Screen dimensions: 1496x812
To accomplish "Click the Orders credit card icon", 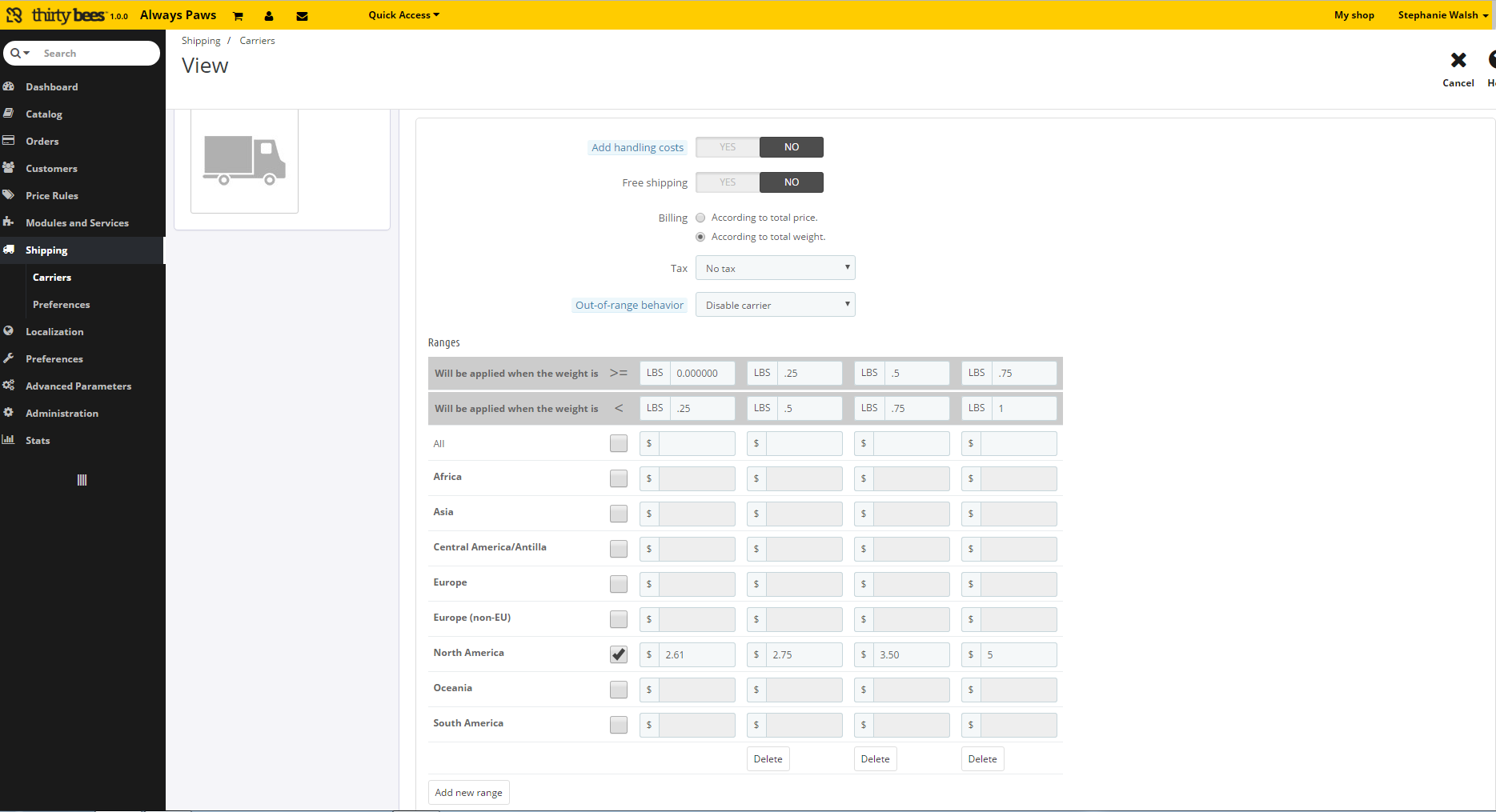I will pyautogui.click(x=9, y=141).
